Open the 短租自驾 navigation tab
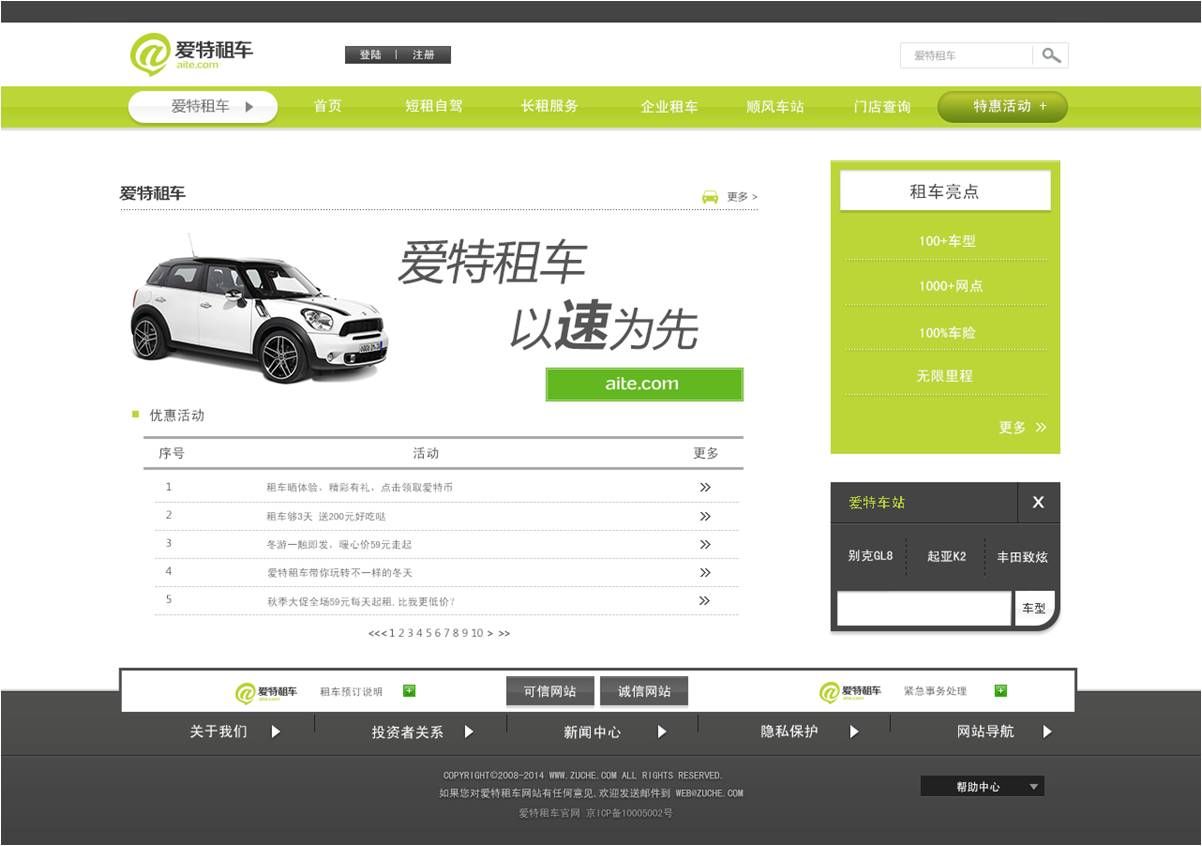Image resolution: width=1202 pixels, height=846 pixels. coord(434,107)
